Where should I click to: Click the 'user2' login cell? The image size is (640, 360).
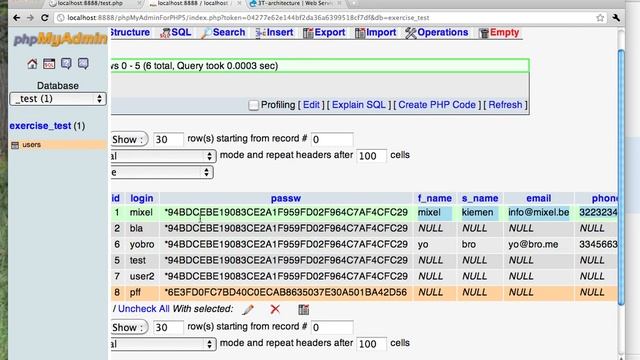click(x=142, y=276)
